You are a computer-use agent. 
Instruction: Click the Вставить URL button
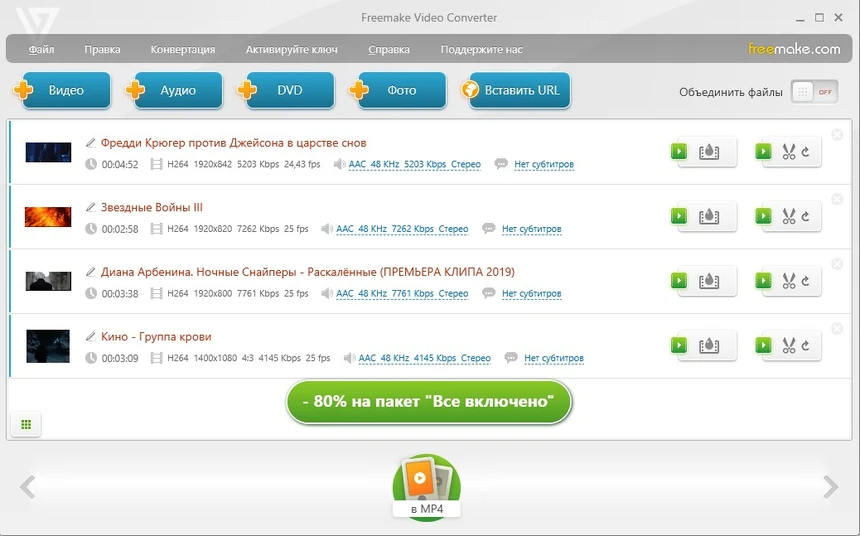(x=516, y=90)
